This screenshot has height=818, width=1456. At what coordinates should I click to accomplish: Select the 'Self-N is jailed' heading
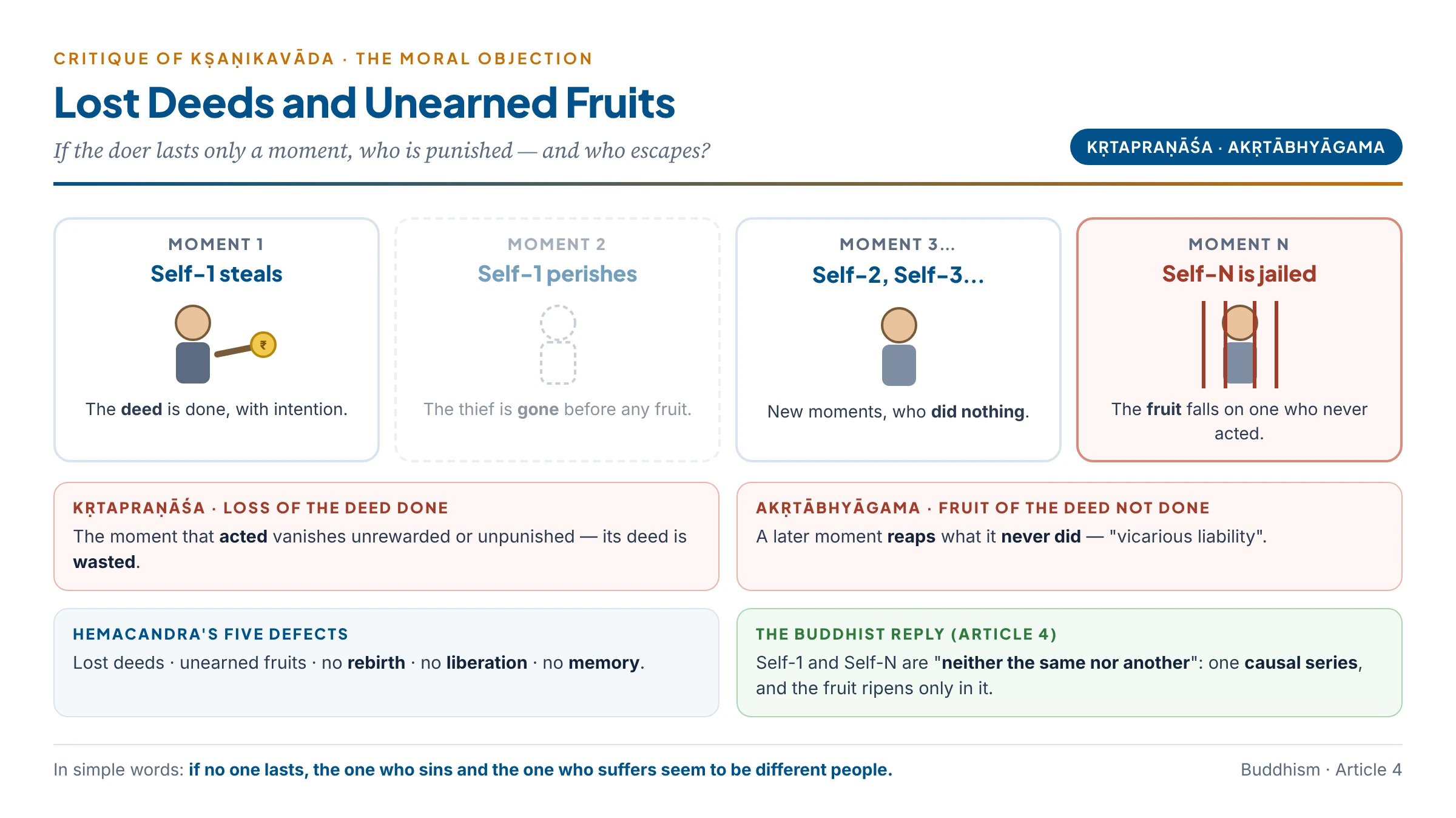coord(1239,274)
